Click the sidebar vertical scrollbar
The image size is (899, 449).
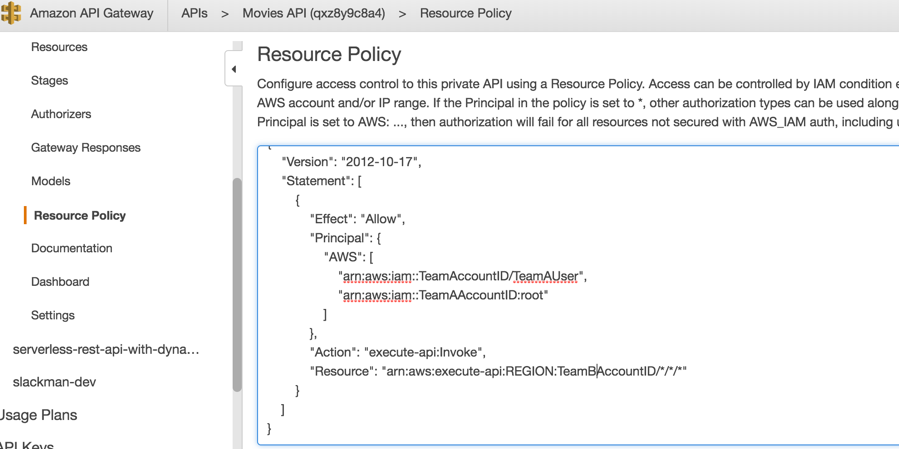click(x=237, y=284)
